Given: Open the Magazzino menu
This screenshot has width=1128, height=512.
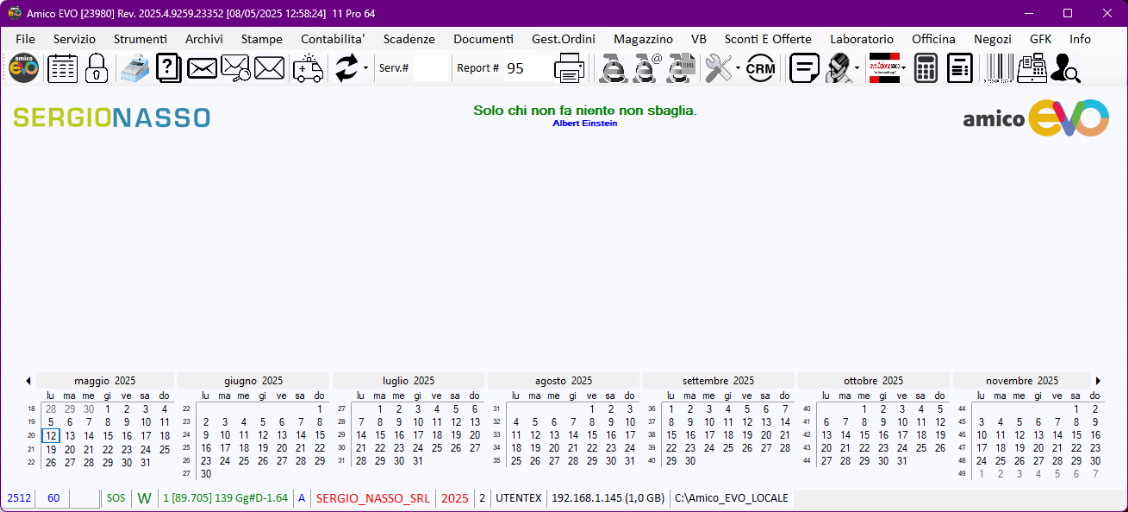Looking at the screenshot, I should [x=643, y=38].
